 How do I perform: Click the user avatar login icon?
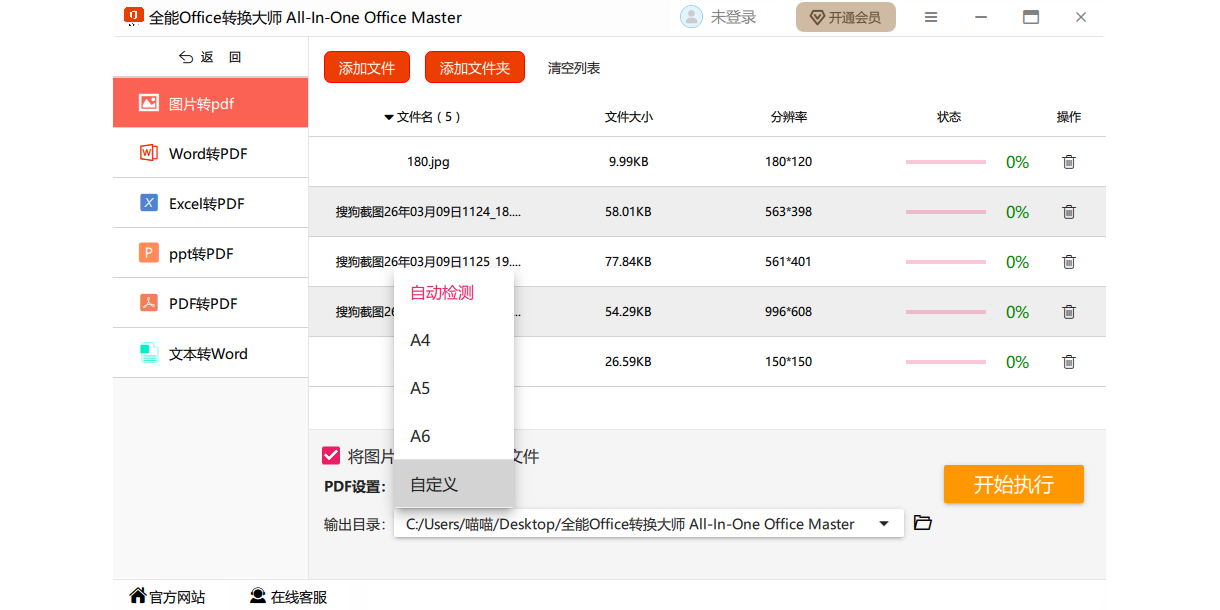[691, 17]
